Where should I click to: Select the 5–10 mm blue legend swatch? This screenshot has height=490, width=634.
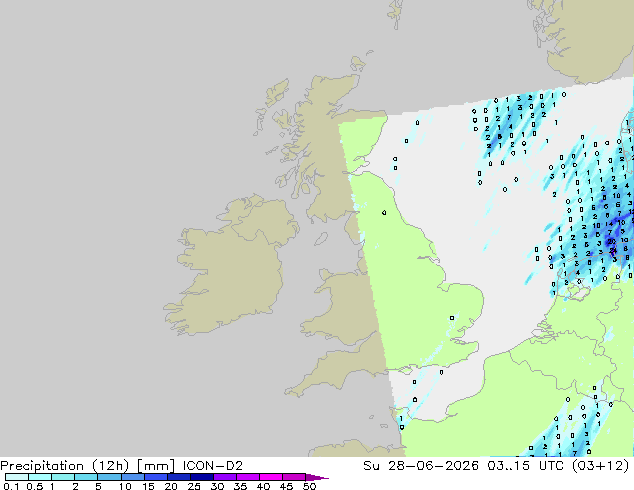point(109,477)
